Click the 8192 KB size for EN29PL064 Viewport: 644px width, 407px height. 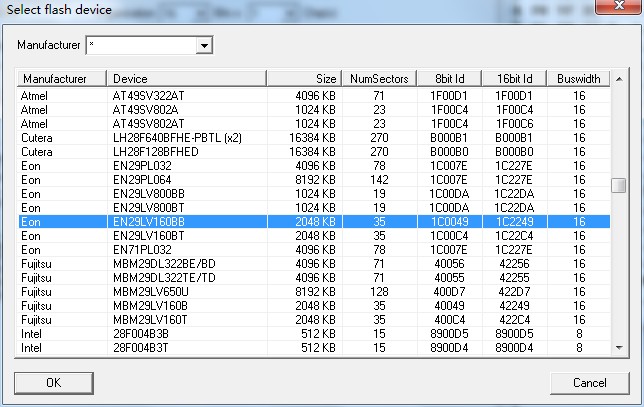pyautogui.click(x=315, y=179)
